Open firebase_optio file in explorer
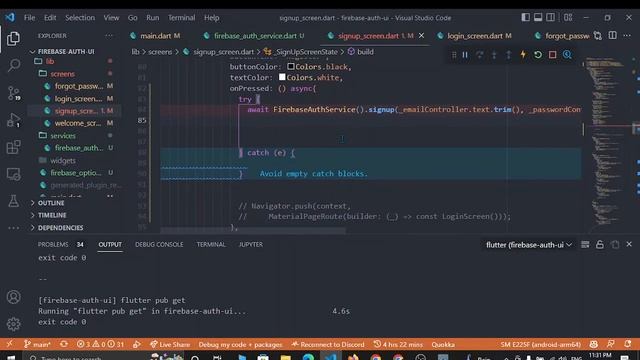 (x=76, y=173)
